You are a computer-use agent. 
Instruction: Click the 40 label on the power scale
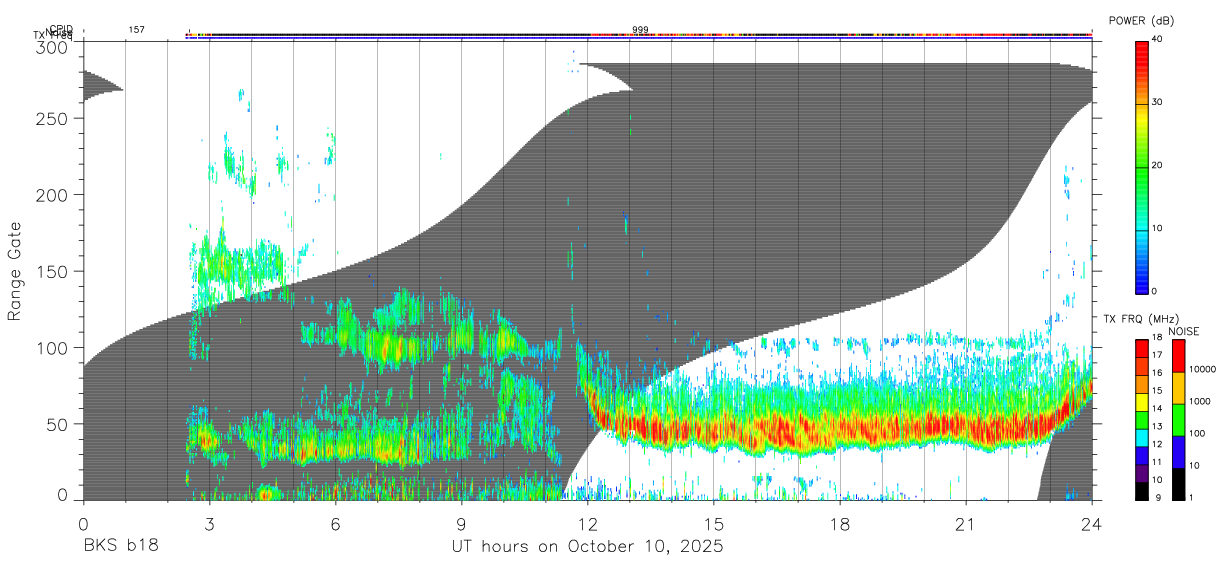[x=1157, y=40]
